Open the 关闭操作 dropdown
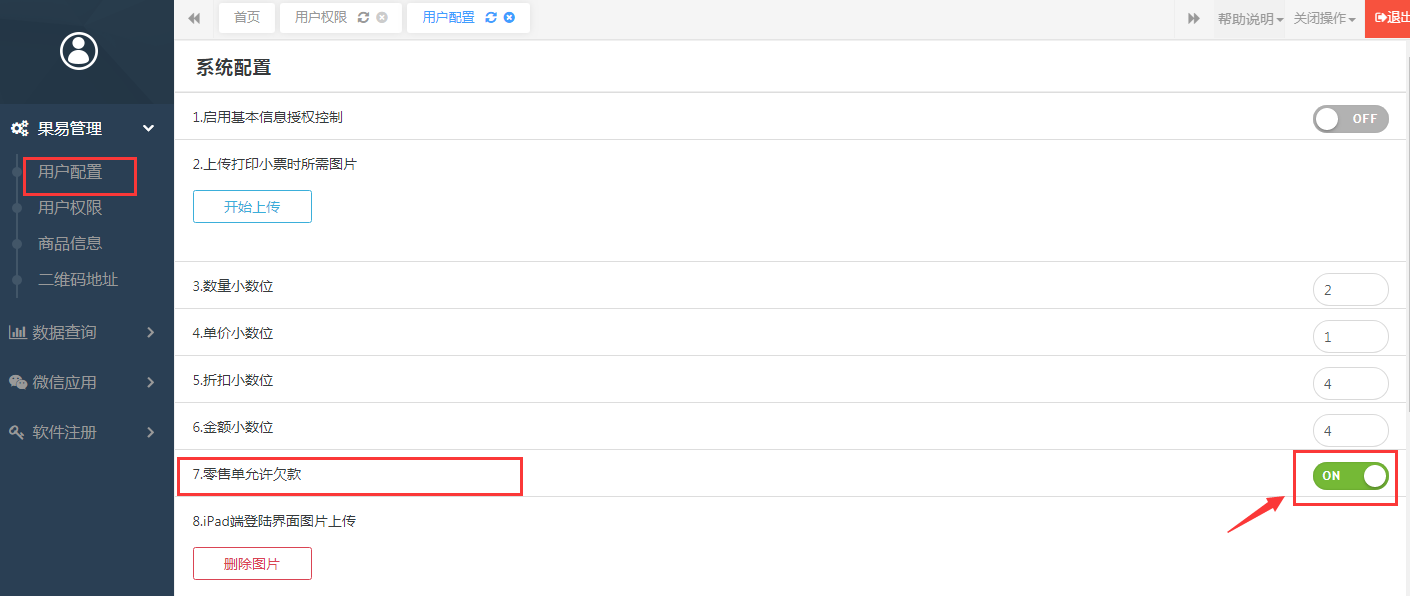1410x596 pixels. point(1325,19)
